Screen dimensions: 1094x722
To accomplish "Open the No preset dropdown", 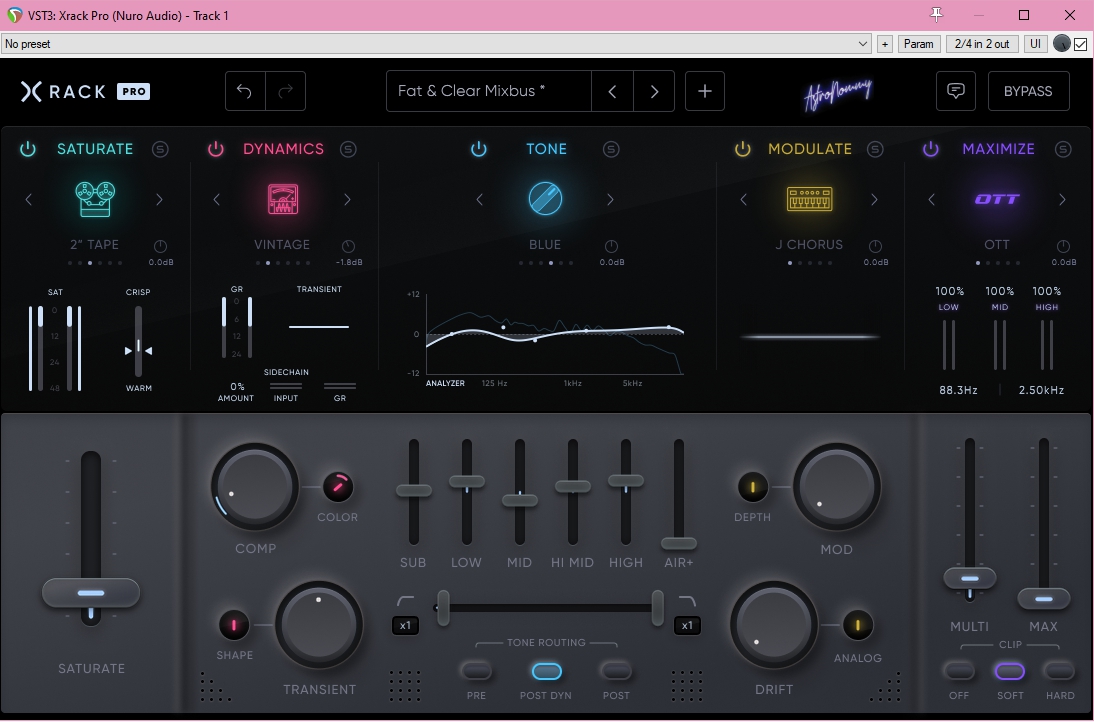I will pyautogui.click(x=436, y=44).
